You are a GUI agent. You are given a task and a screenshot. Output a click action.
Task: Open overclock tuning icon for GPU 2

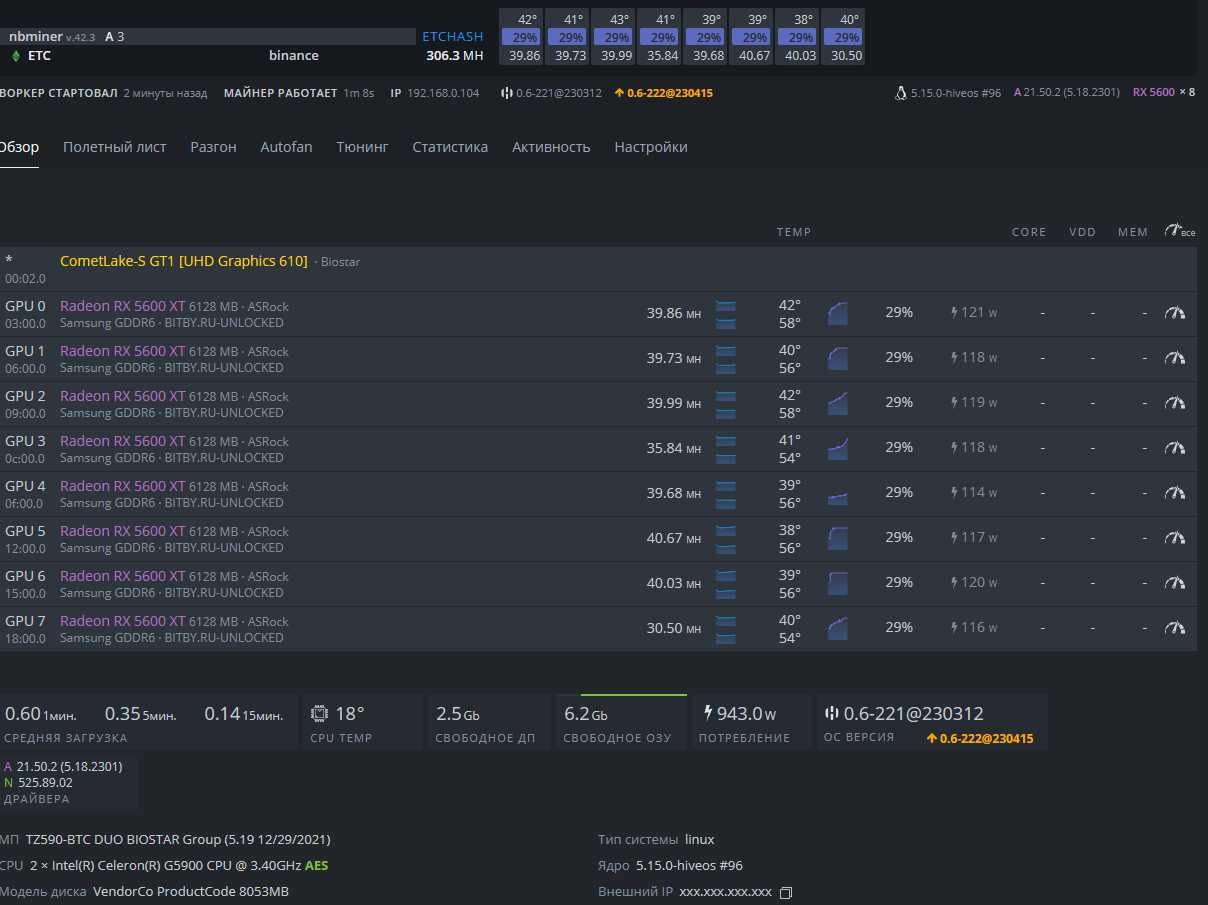click(x=1174, y=403)
